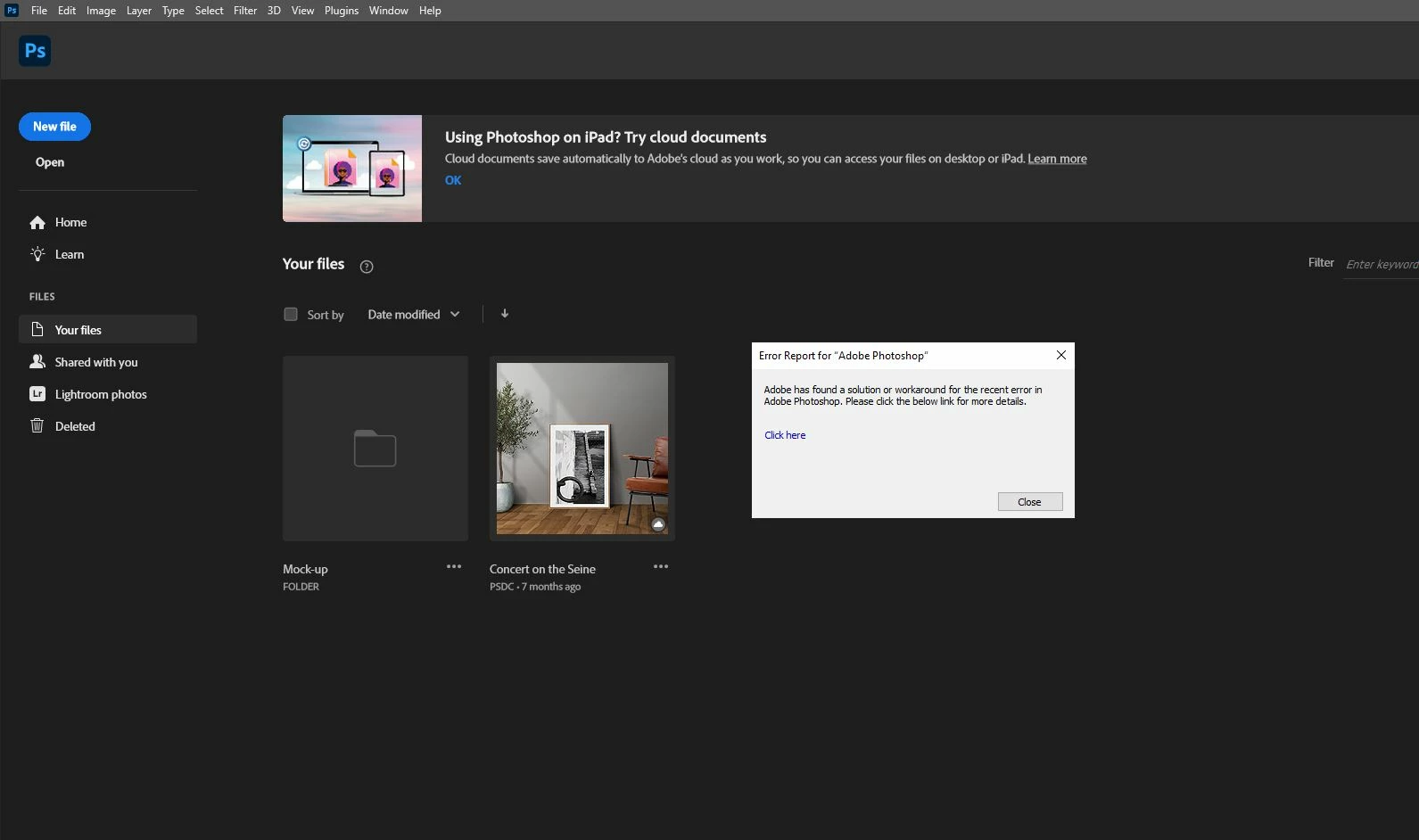1419x840 pixels.
Task: Click Close in the Error Report dialog
Action: pos(1030,502)
